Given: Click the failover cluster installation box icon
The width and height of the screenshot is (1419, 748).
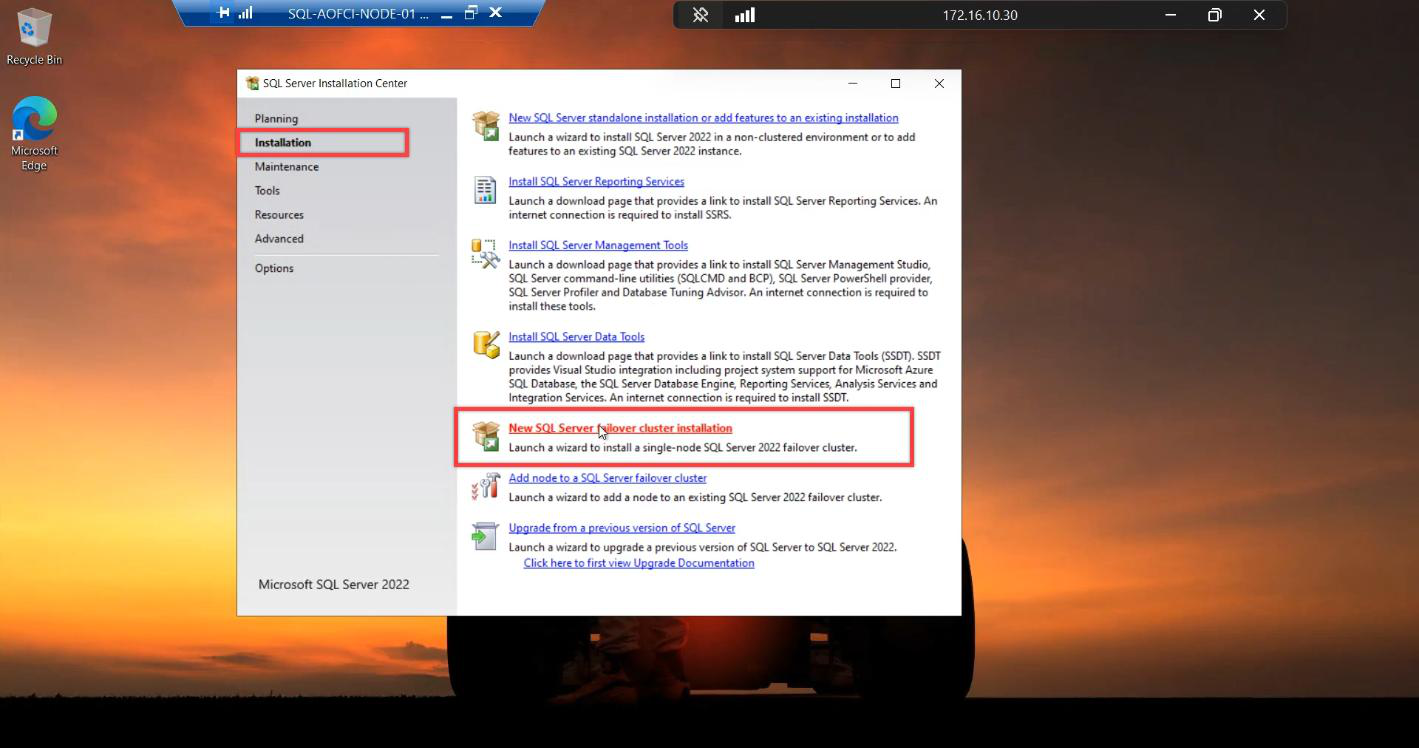Looking at the screenshot, I should point(486,436).
